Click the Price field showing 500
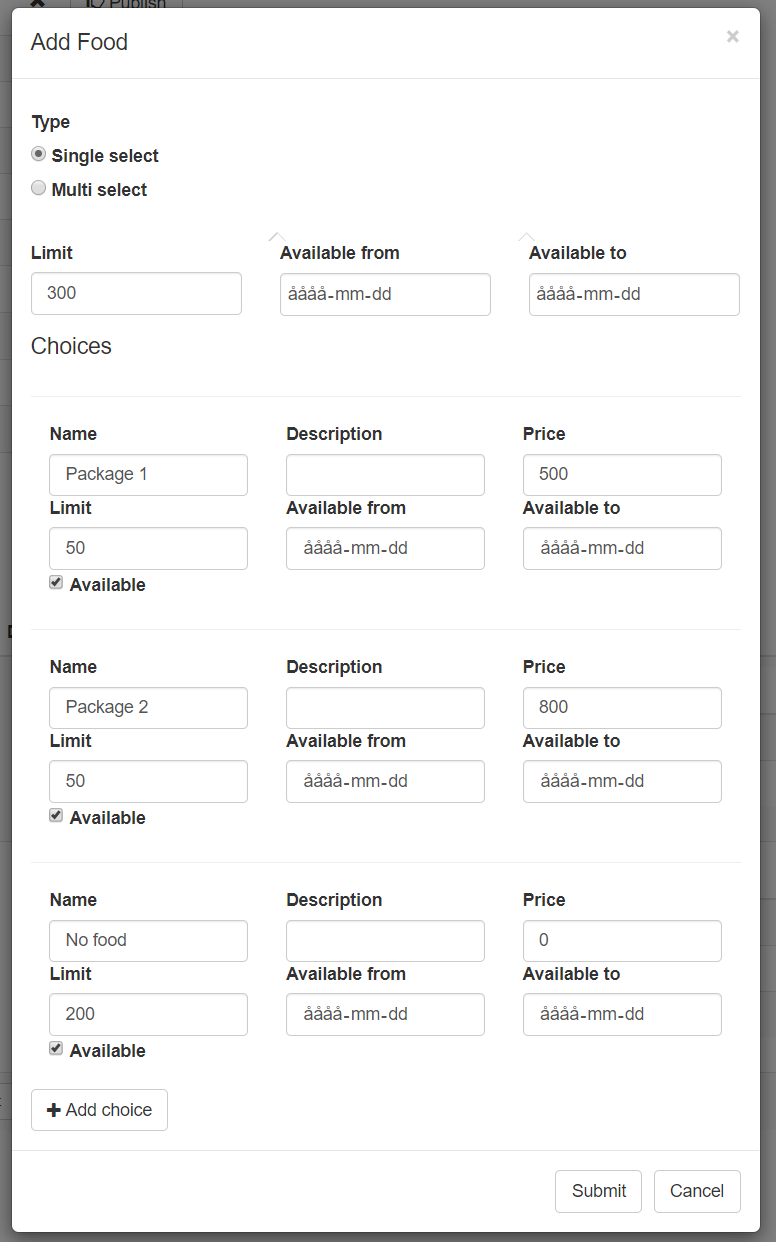The height and width of the screenshot is (1243, 776). tap(621, 475)
